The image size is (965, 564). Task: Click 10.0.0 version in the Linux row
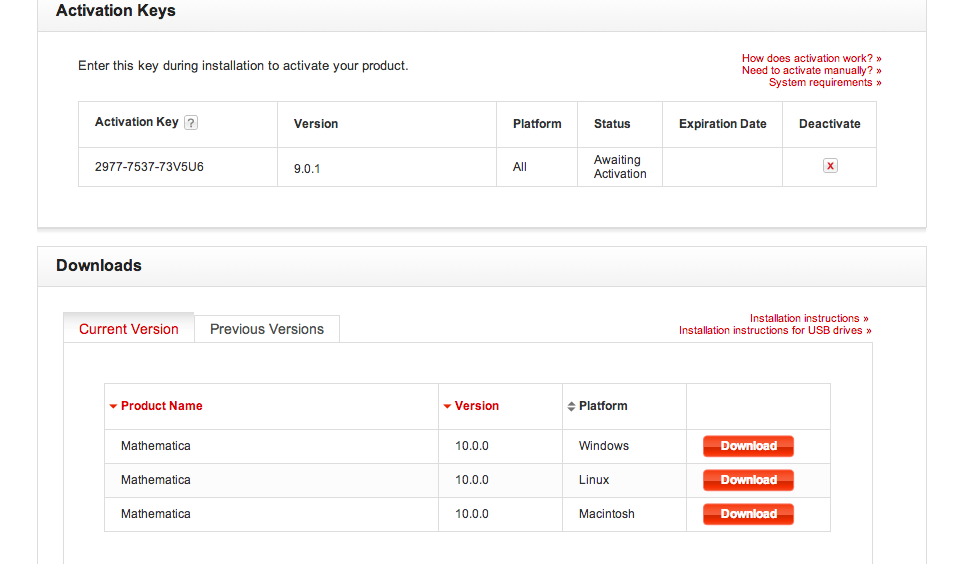coord(472,480)
